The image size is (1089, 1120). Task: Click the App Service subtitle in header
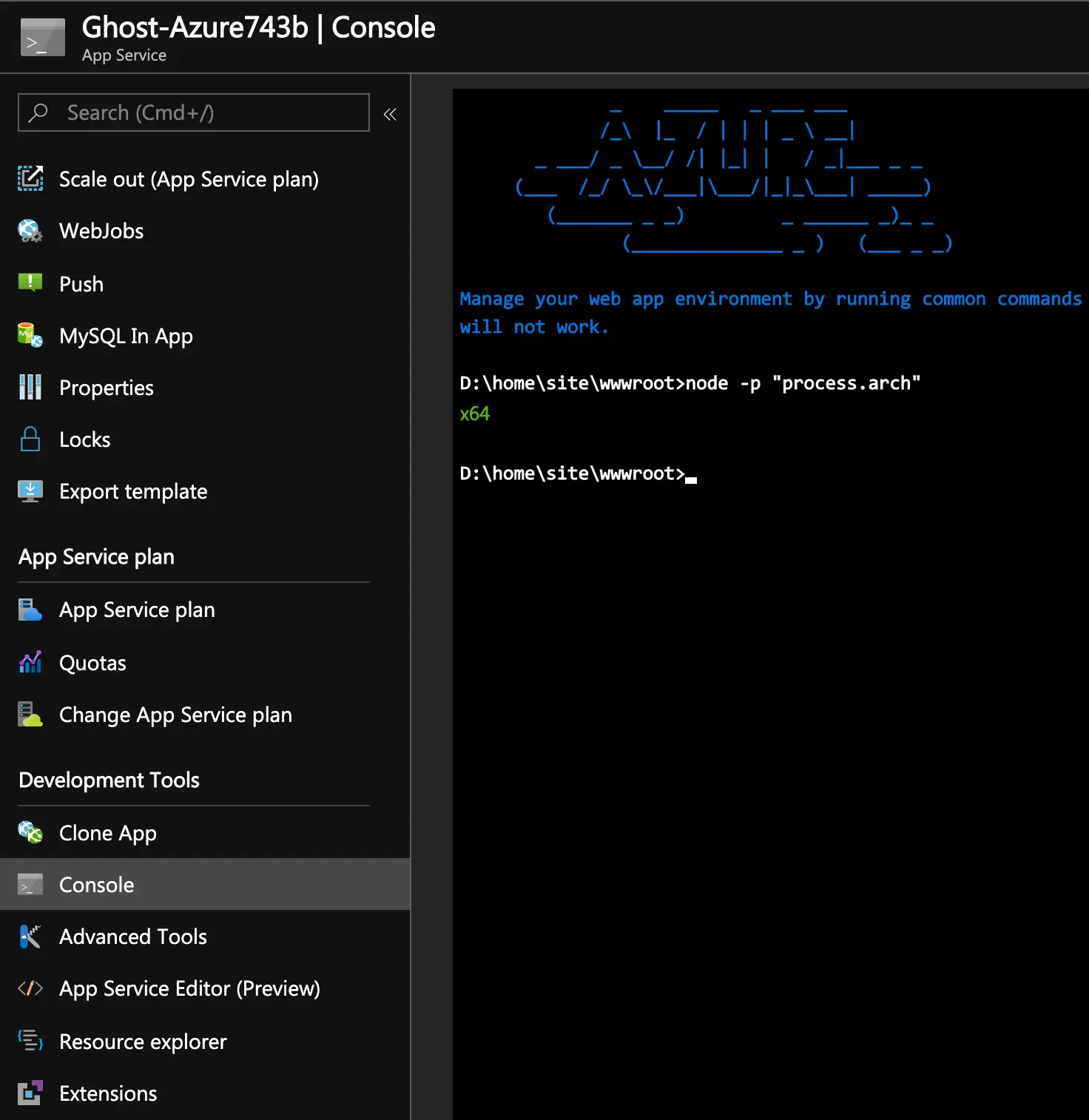click(x=124, y=55)
